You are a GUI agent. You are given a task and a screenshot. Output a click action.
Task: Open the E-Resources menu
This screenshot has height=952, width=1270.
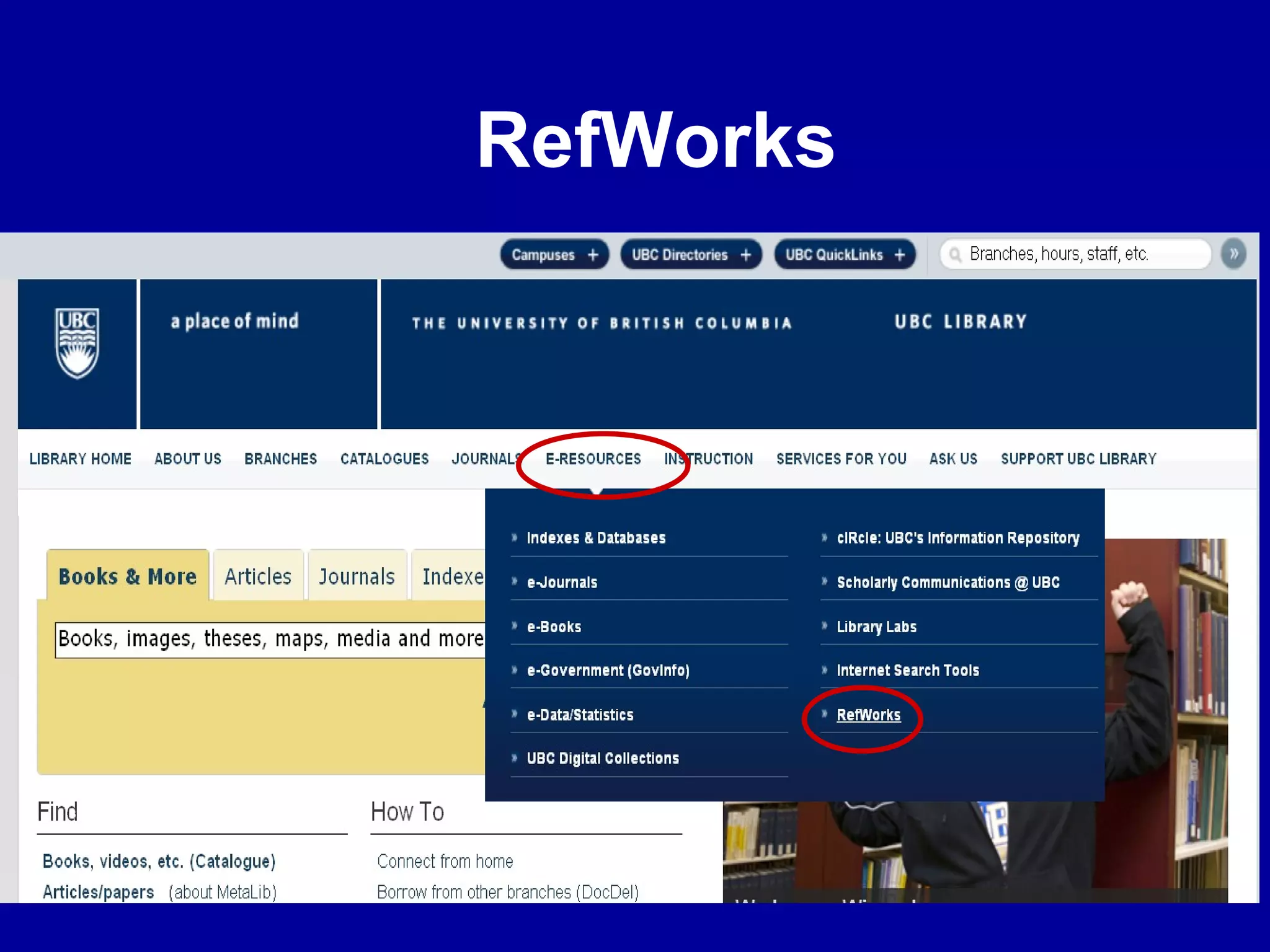tap(593, 459)
